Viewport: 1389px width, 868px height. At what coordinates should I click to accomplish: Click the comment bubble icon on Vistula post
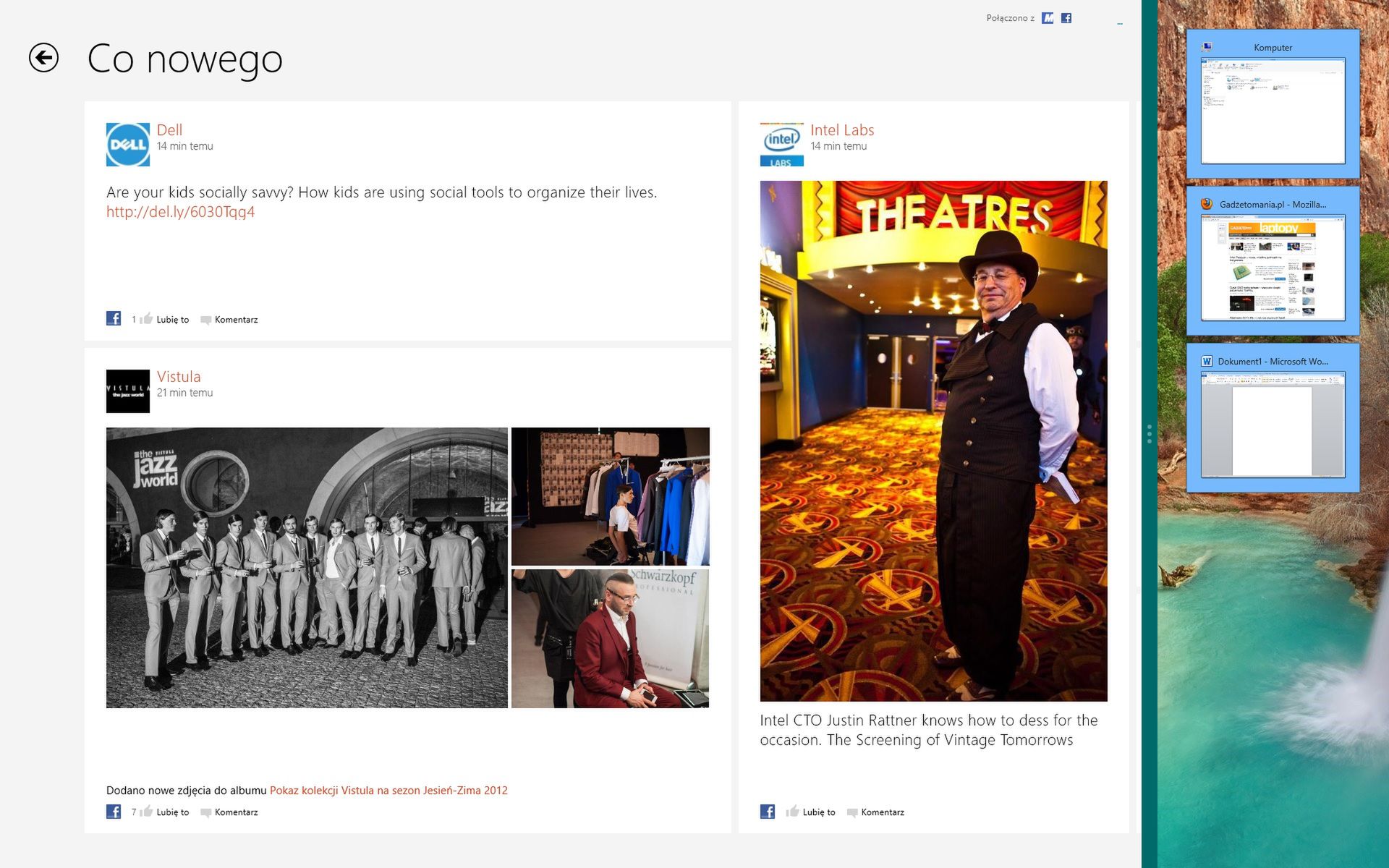coord(205,813)
